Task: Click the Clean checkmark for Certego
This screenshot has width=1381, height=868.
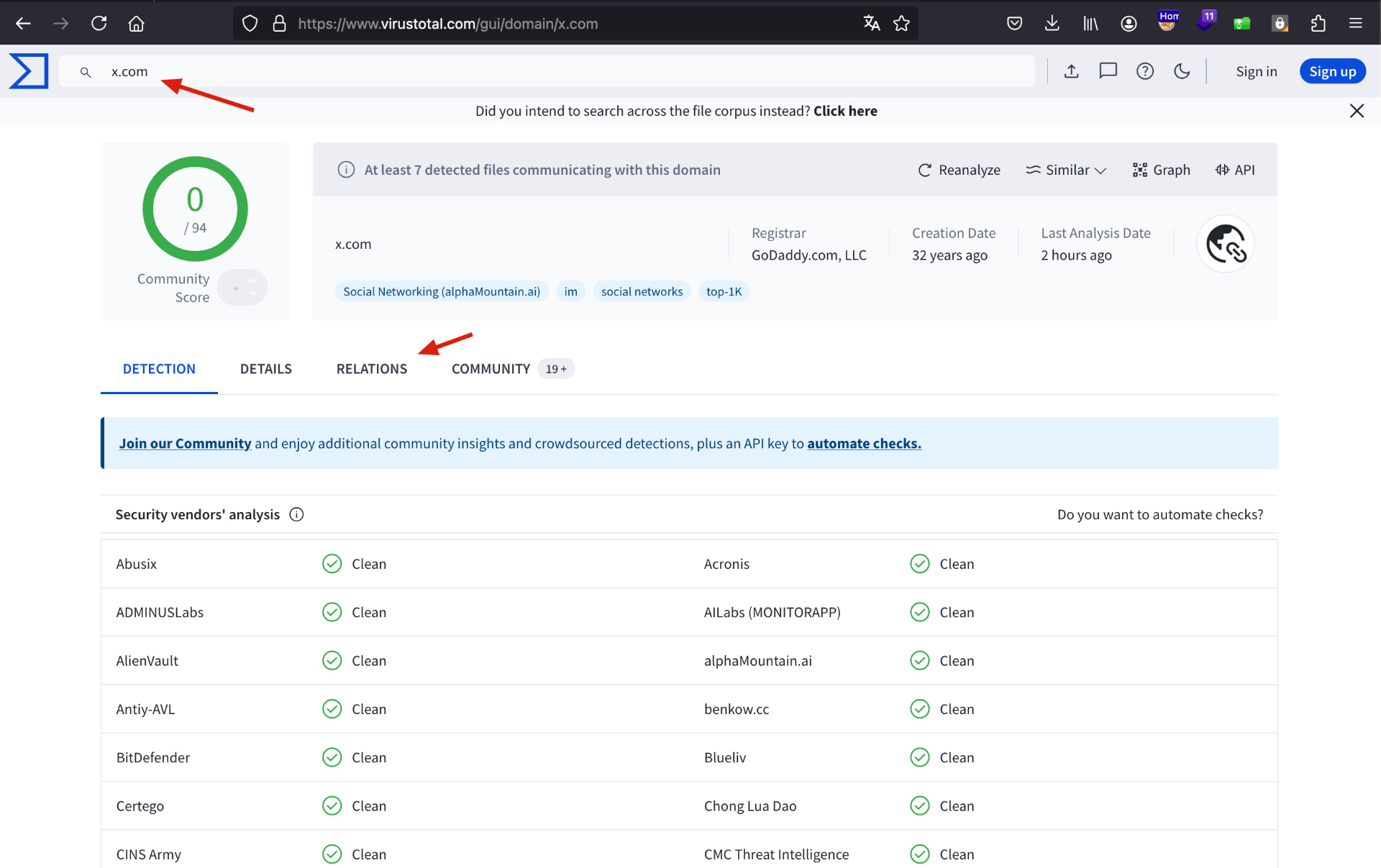Action: 332,806
